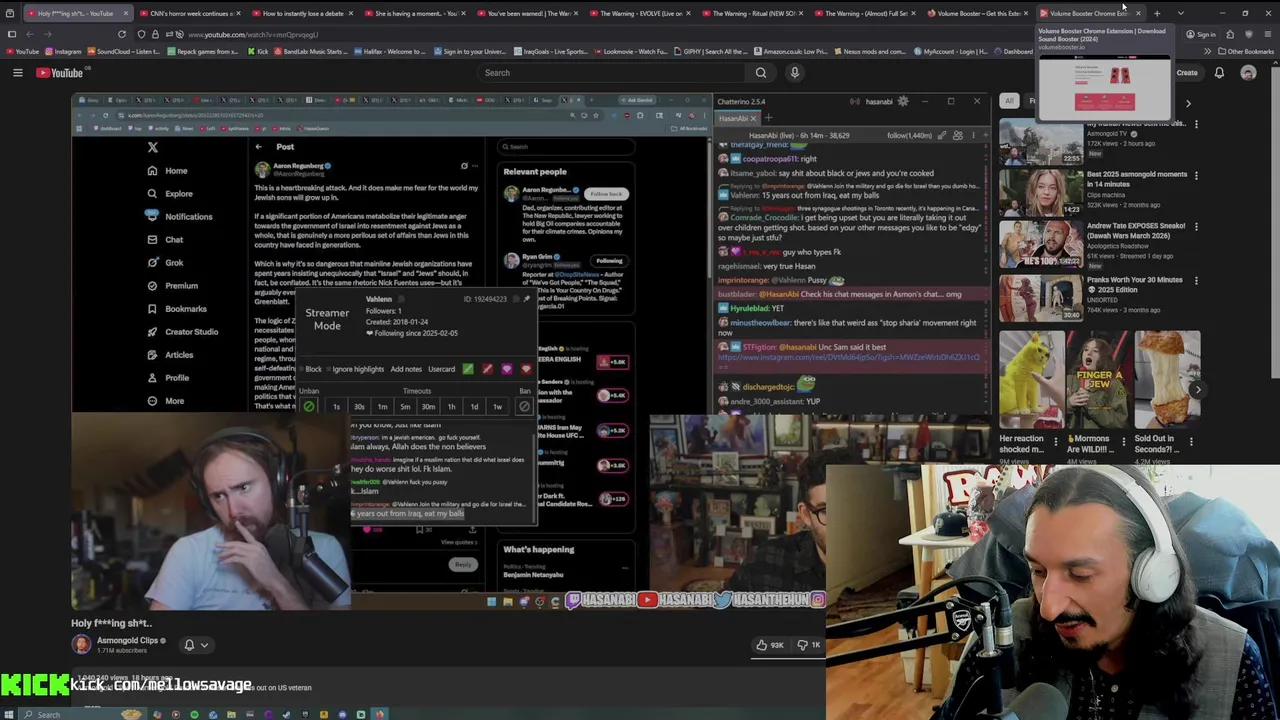Image resolution: width=1280 pixels, height=720 pixels.
Task: Open the browser extensions icon
Action: 1230,34
